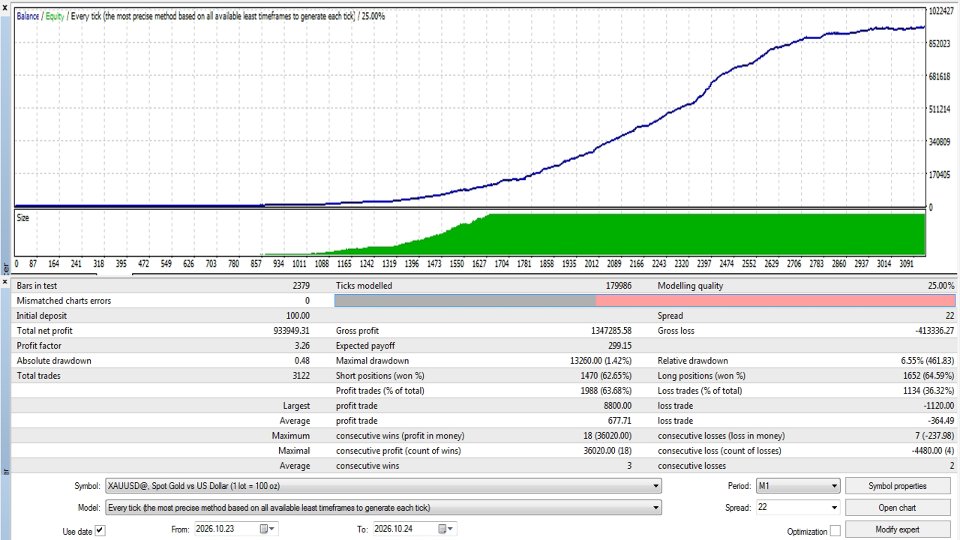Enable the Optimization checkbox
960x540 pixels.
[835, 531]
